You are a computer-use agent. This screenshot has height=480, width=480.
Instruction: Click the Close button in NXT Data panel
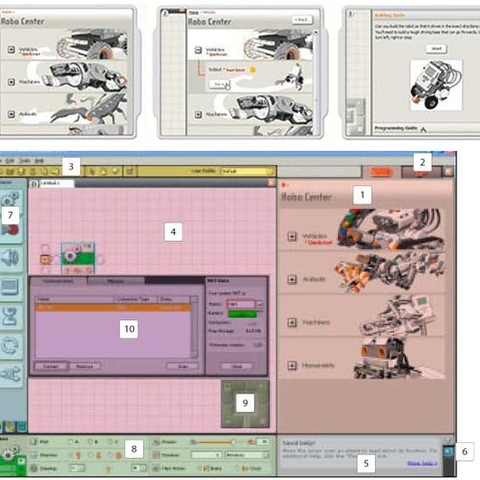[237, 366]
